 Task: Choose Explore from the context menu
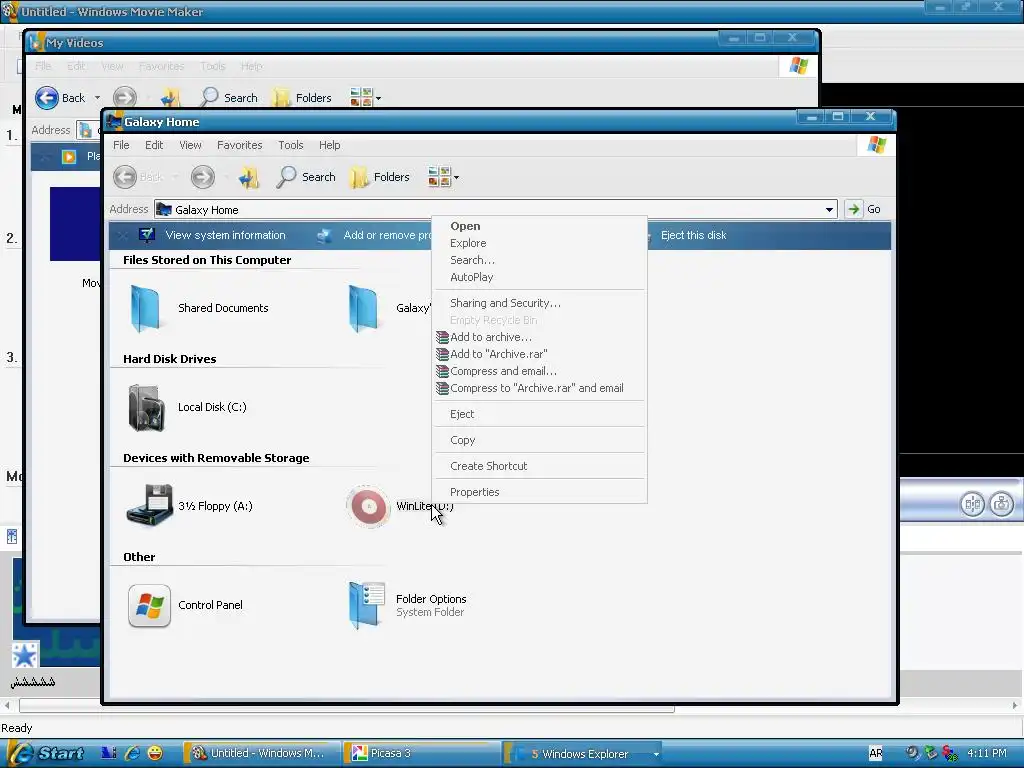coord(468,243)
